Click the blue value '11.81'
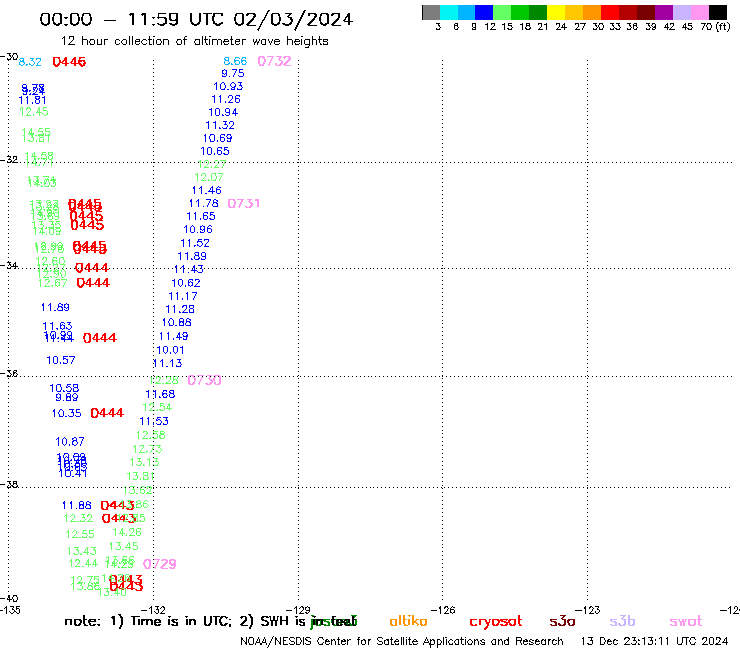Image resolution: width=740 pixels, height=650 pixels. tap(33, 100)
